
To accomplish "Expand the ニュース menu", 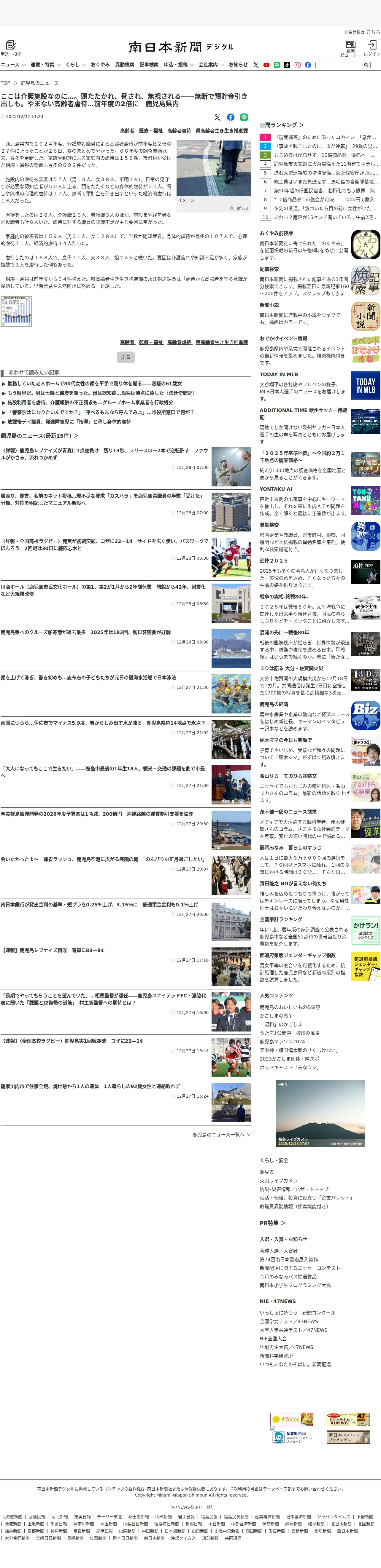I will (x=13, y=65).
